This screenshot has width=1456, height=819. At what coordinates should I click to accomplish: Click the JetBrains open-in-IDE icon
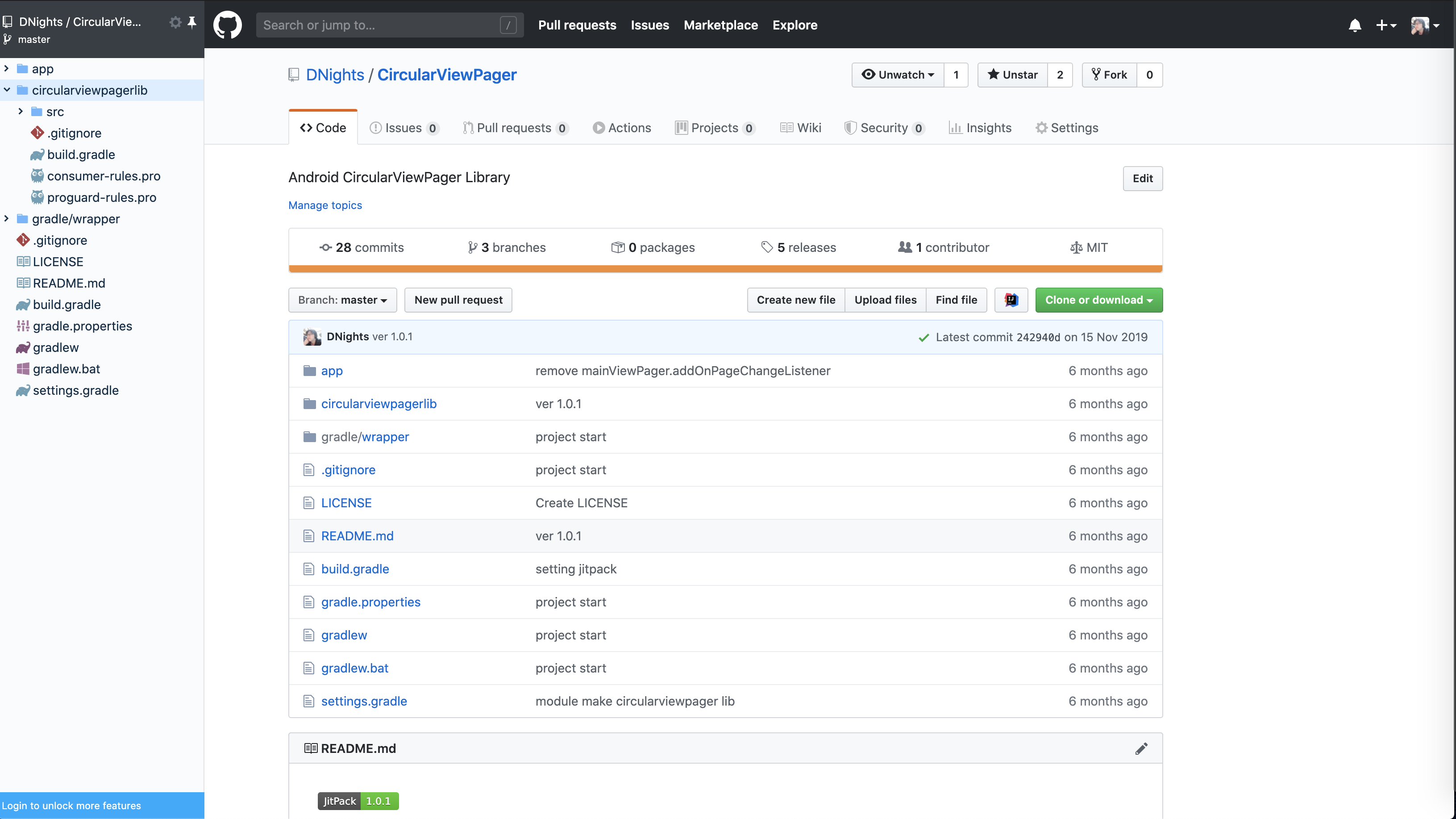pos(1011,300)
